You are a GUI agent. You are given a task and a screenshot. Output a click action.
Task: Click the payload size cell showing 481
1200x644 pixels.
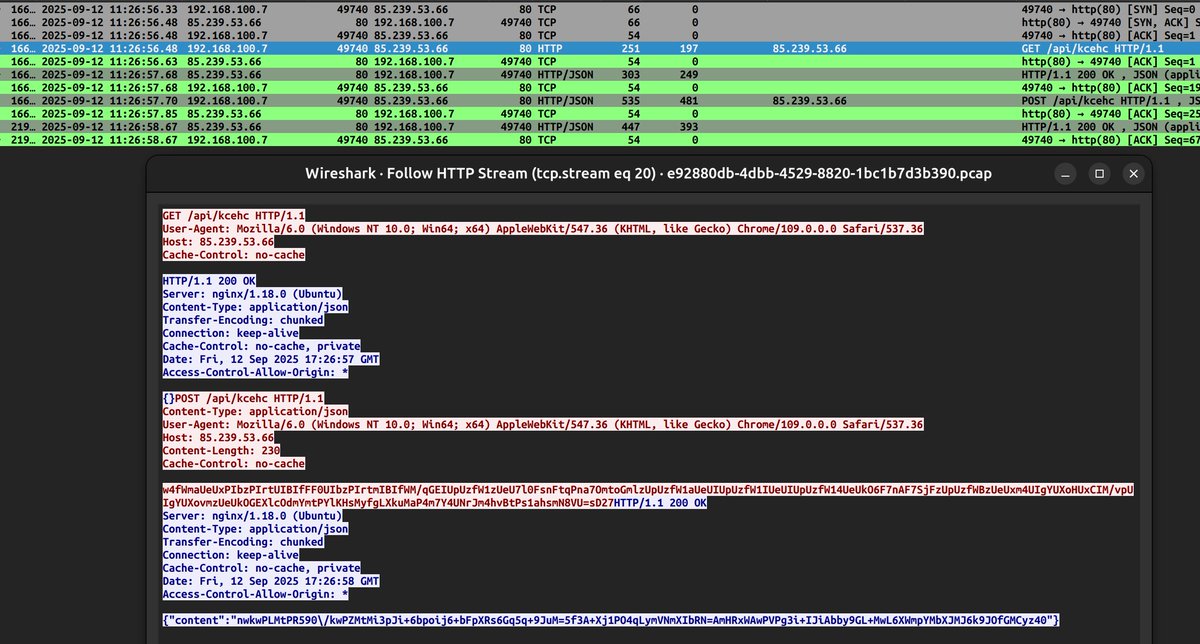click(688, 101)
